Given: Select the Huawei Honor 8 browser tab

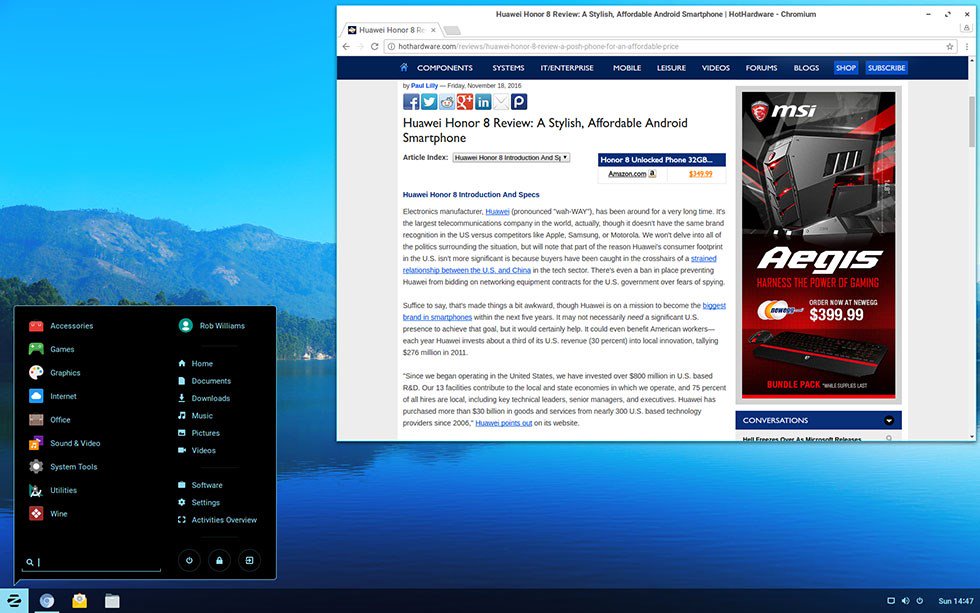Looking at the screenshot, I should (390, 30).
